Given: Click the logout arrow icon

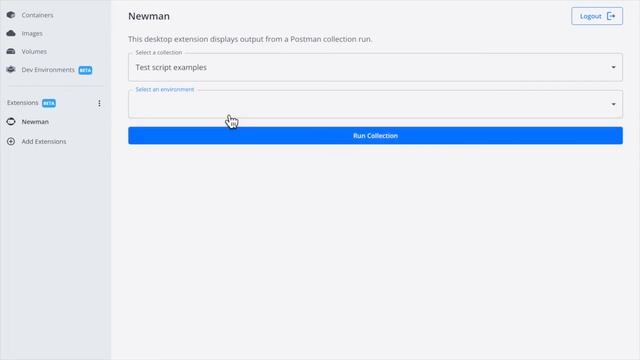Looking at the screenshot, I should (611, 16).
